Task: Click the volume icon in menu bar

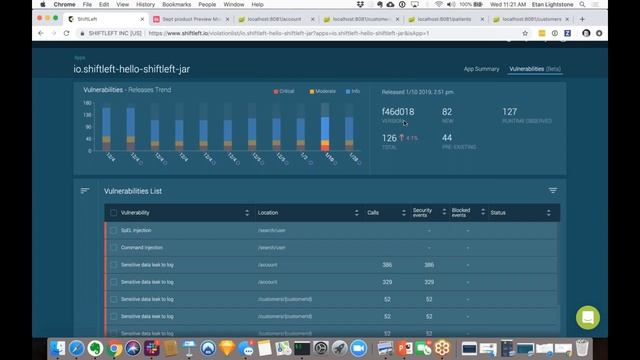Action: pyautogui.click(x=451, y=4)
